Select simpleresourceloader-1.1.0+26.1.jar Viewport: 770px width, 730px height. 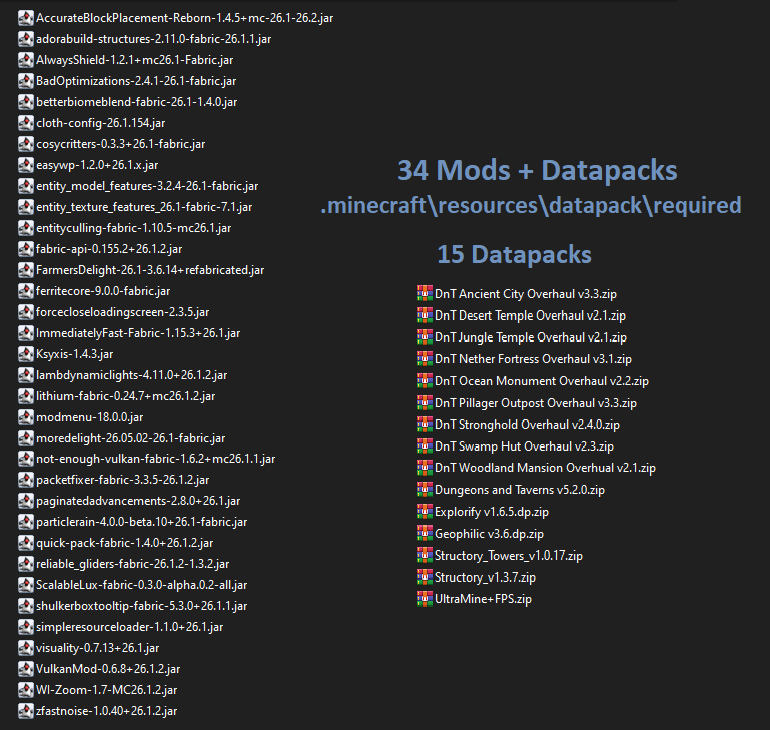pyautogui.click(x=130, y=627)
